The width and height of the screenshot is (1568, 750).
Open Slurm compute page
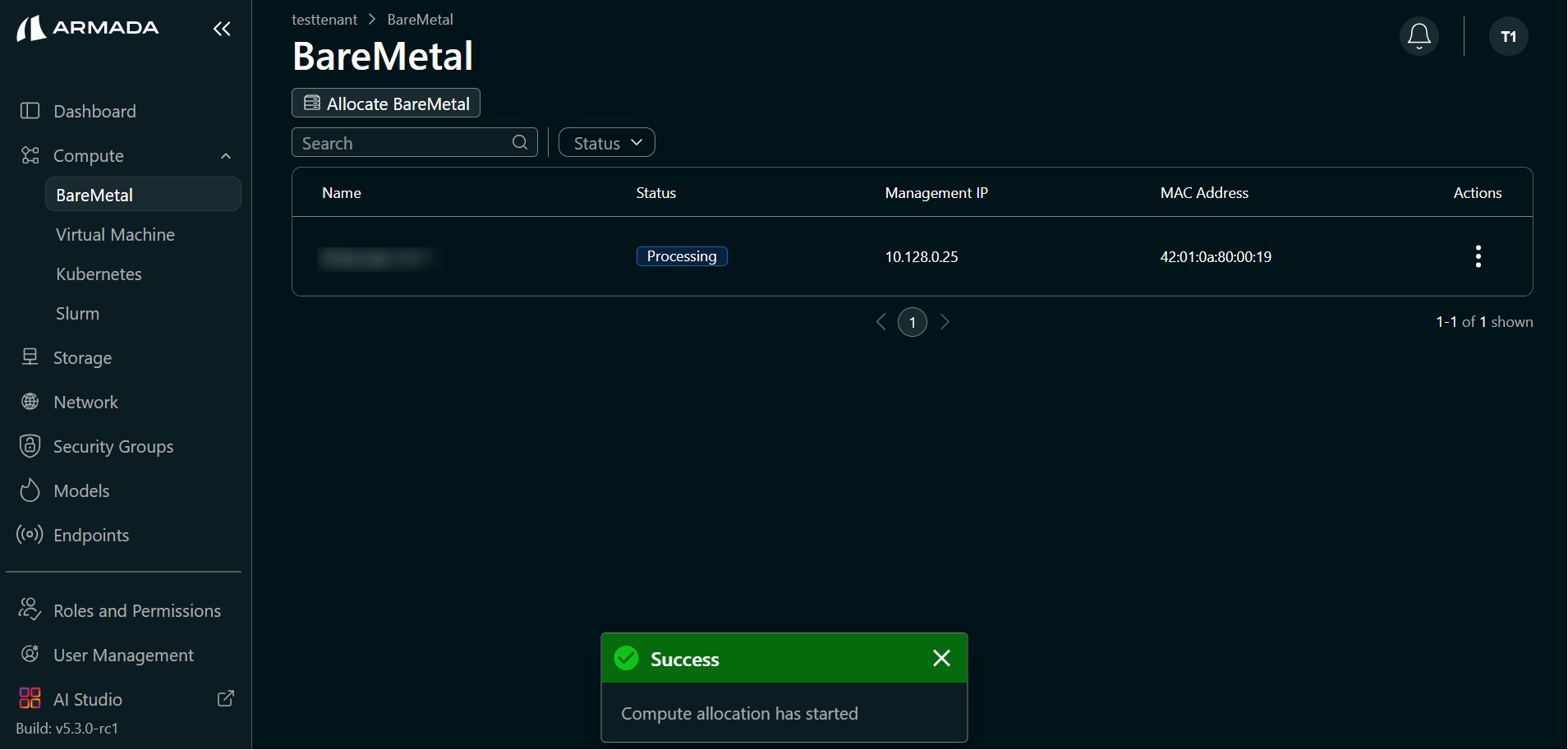(x=77, y=314)
